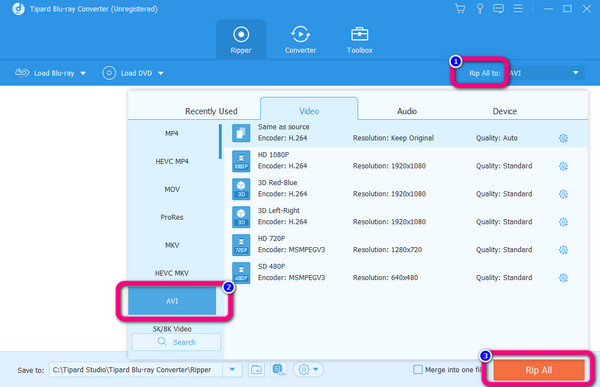
Task: Click the 3D Red-Blue profile icon
Action: point(241,189)
